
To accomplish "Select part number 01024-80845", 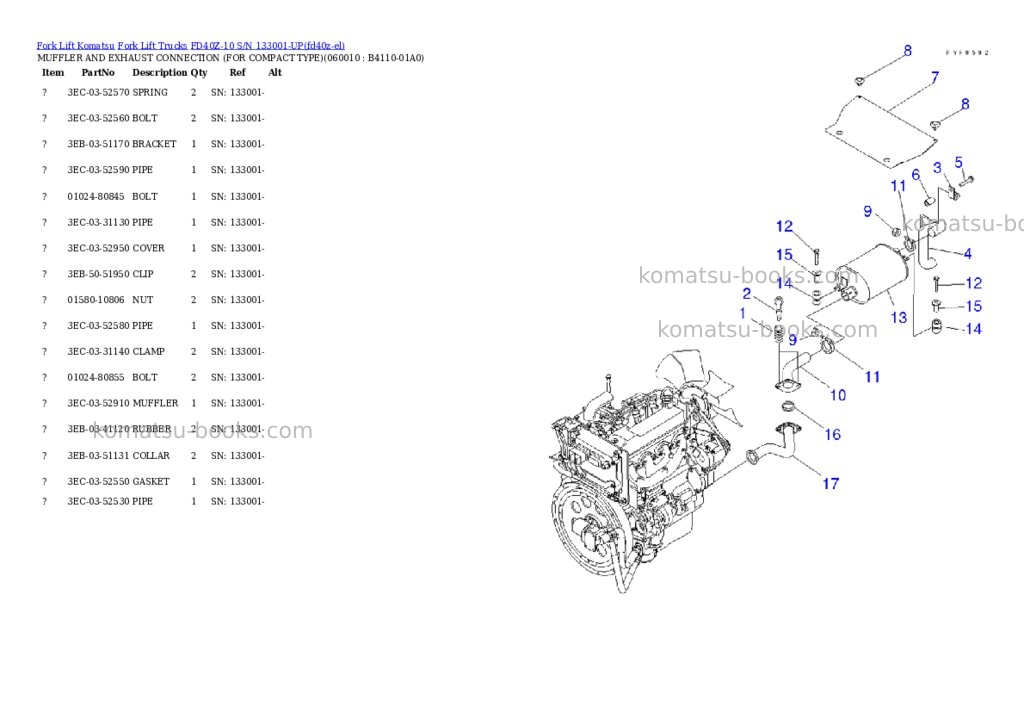I will tap(95, 196).
